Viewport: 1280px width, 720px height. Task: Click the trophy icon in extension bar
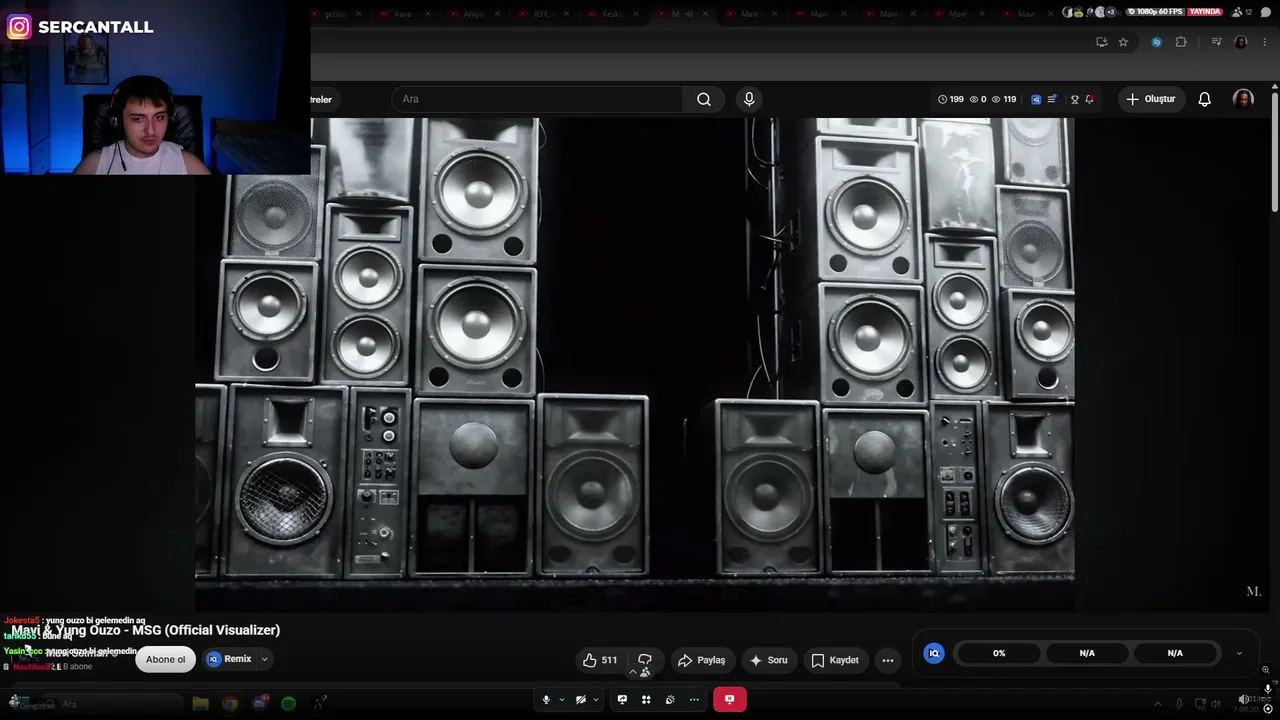point(1075,99)
